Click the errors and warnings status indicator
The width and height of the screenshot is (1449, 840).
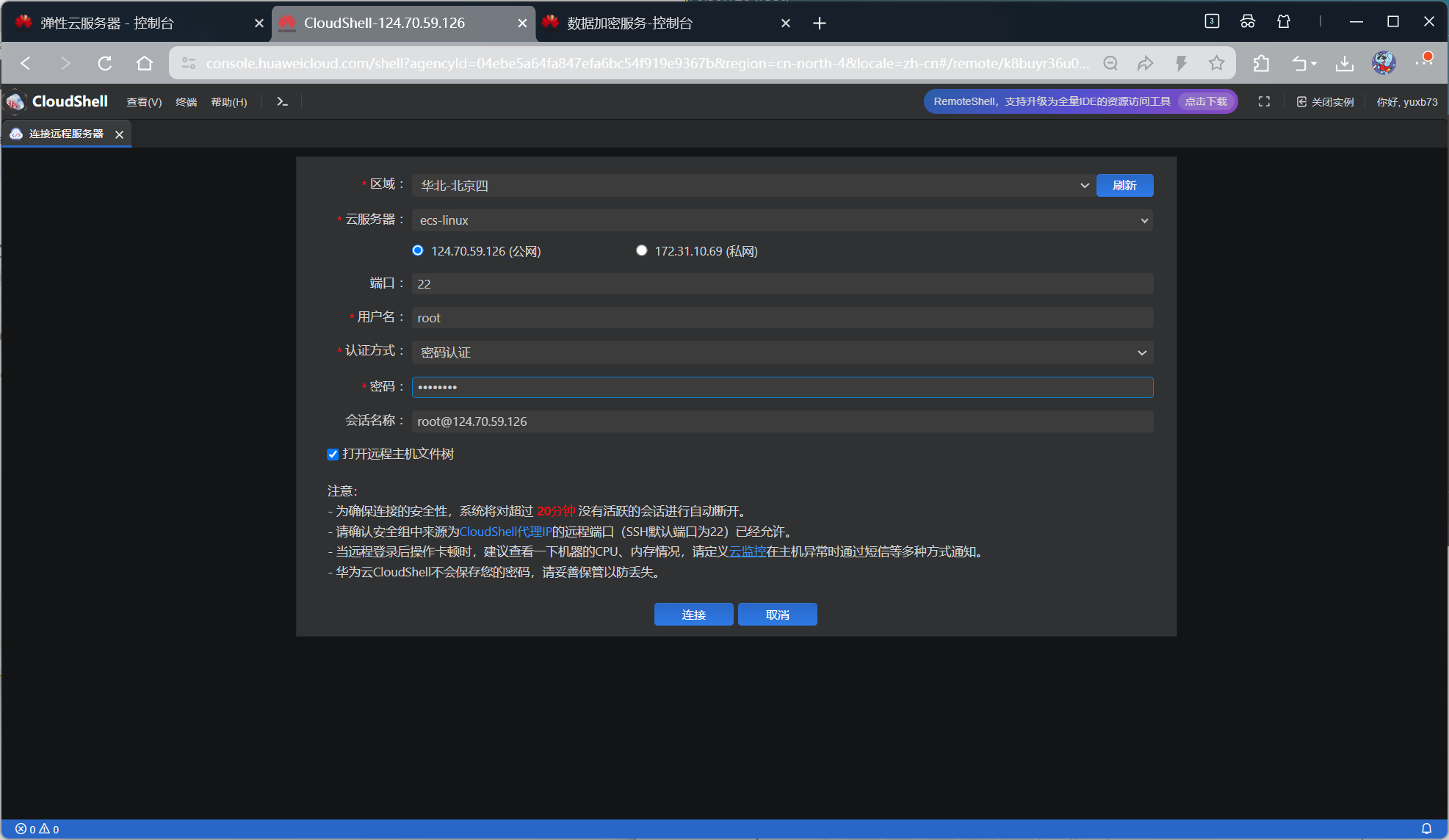click(37, 829)
